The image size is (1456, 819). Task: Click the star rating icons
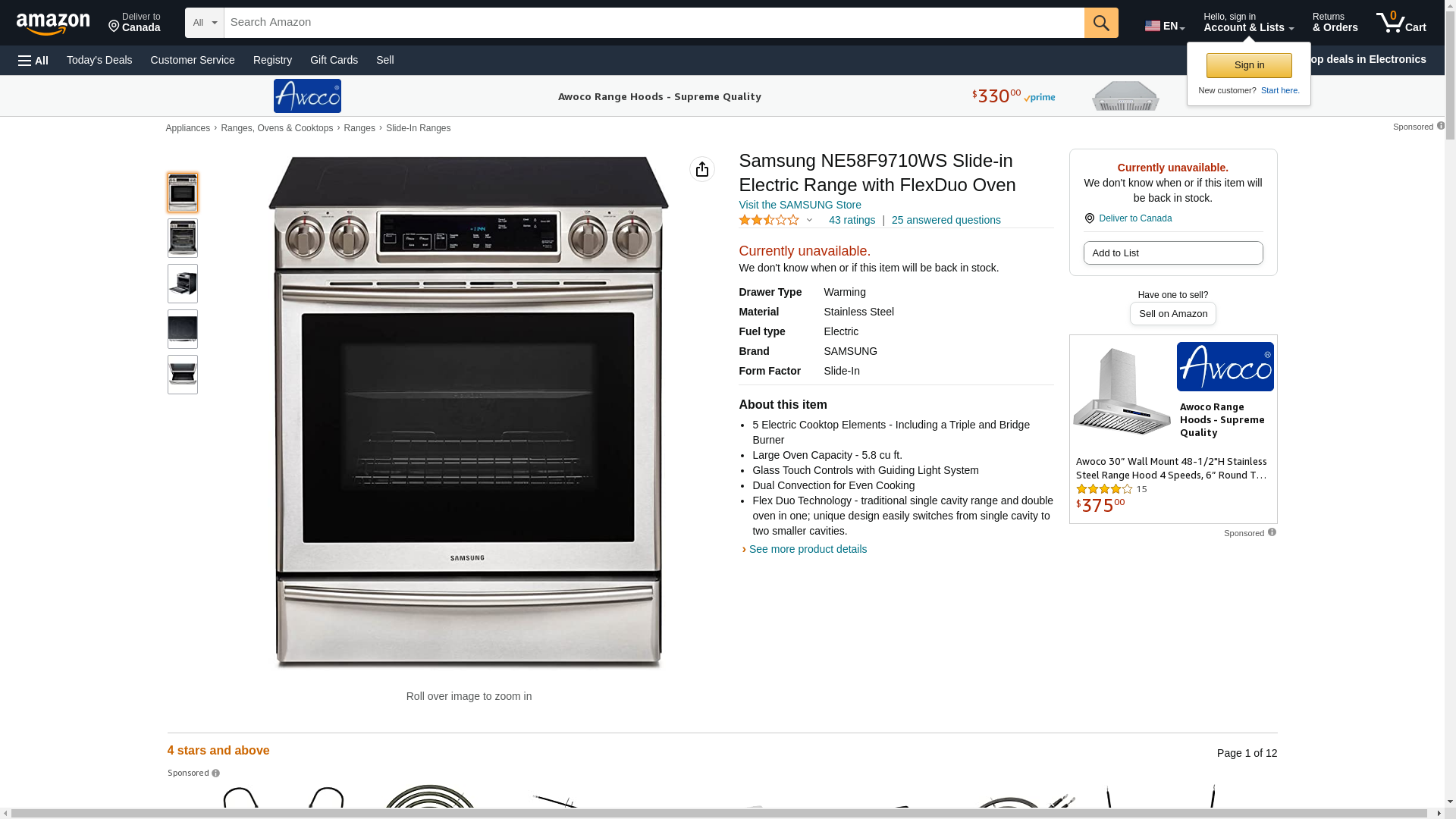769,220
